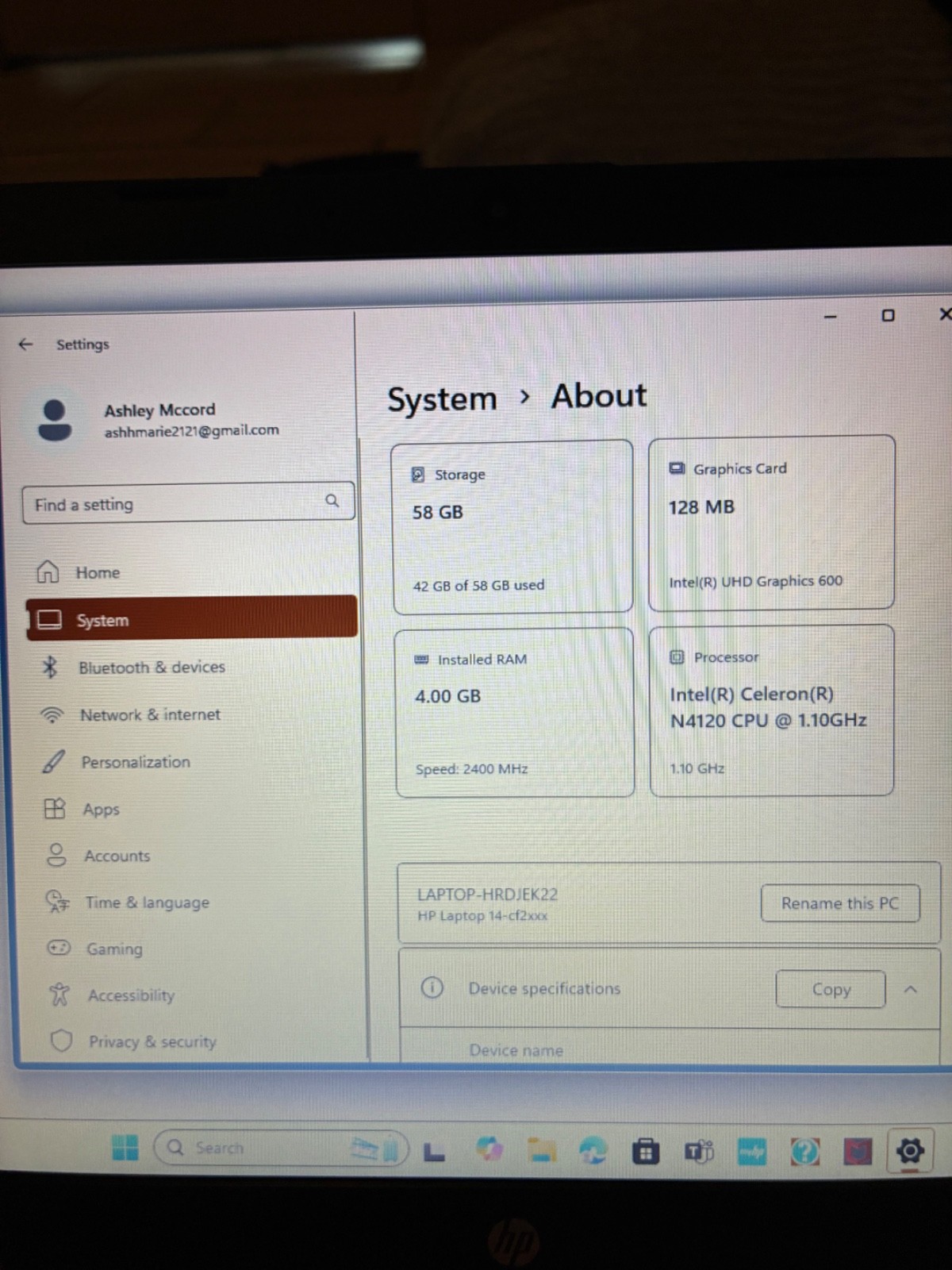The width and height of the screenshot is (952, 1270).
Task: Launch Microsoft Edge from the taskbar
Action: (593, 1150)
